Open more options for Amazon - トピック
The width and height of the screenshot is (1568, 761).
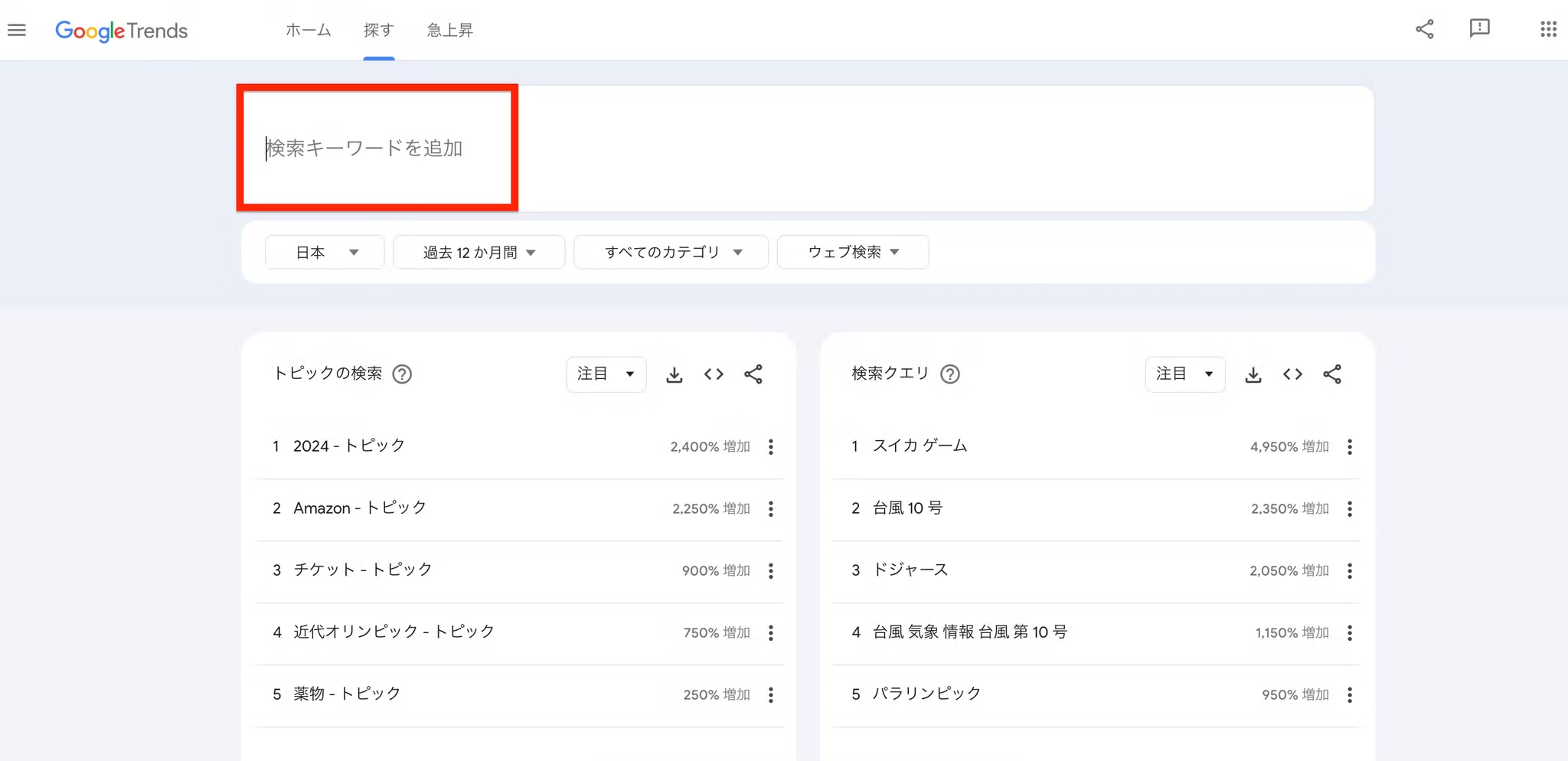point(771,509)
